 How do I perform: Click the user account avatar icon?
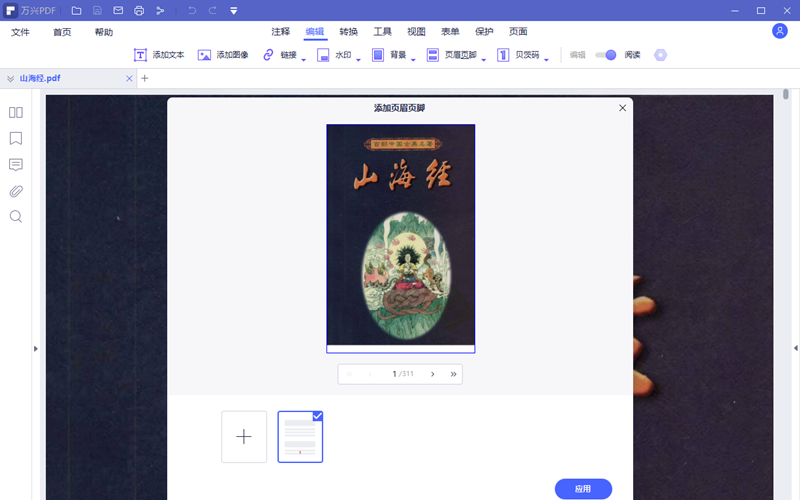click(780, 31)
